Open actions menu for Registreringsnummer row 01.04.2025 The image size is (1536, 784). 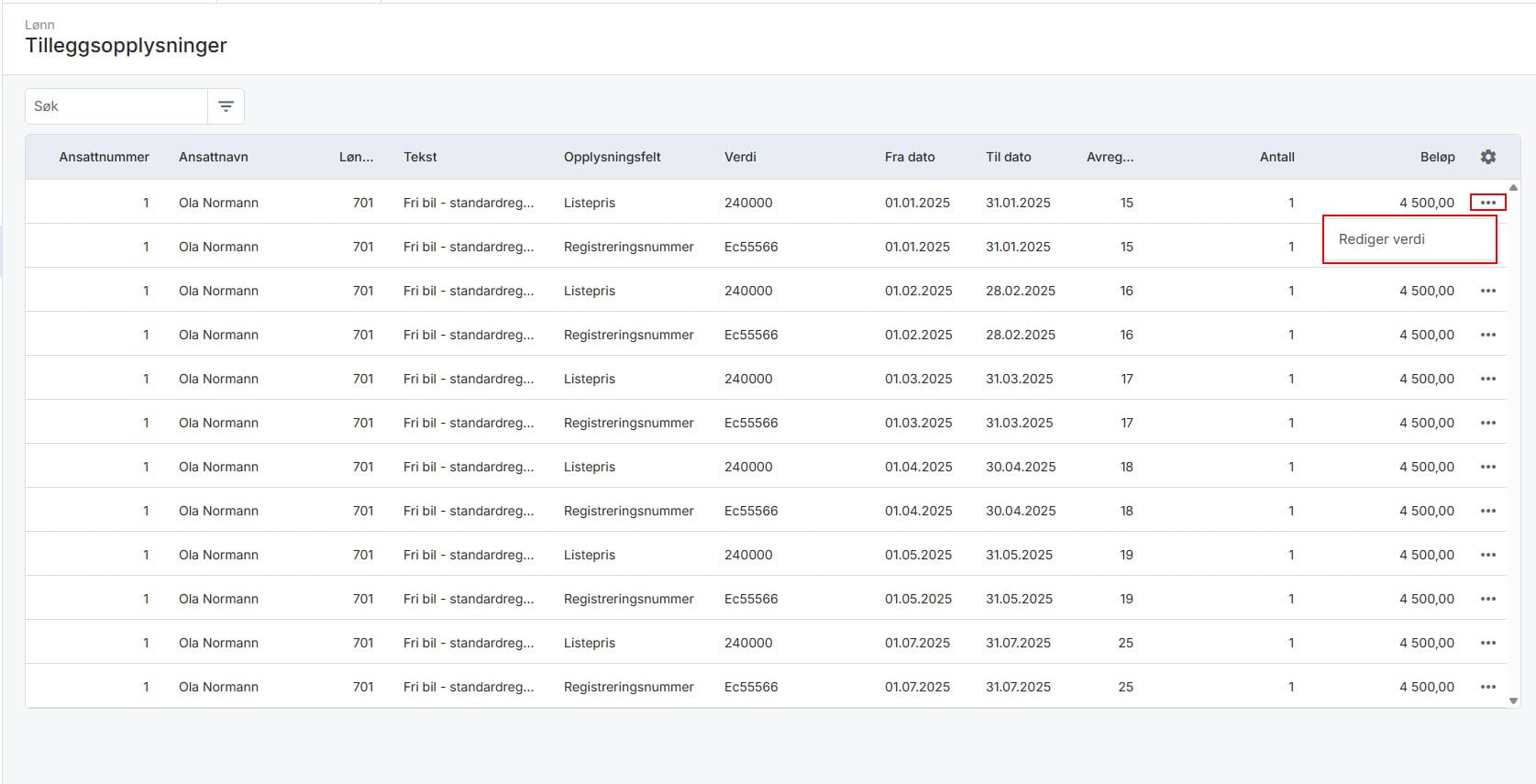1487,511
